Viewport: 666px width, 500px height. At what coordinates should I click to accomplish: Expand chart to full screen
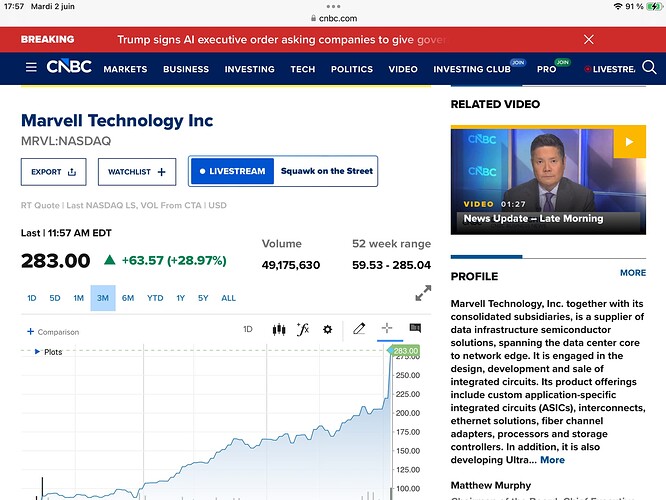click(423, 293)
